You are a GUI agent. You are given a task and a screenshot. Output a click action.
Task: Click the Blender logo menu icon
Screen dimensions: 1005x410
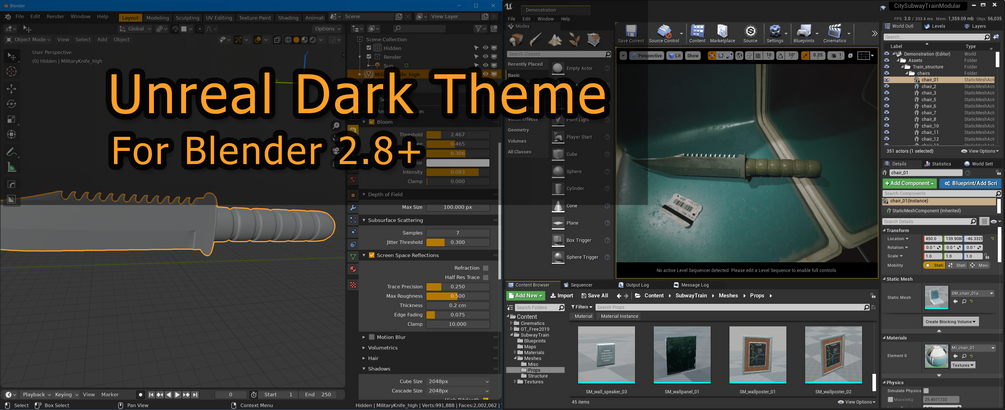6,15
